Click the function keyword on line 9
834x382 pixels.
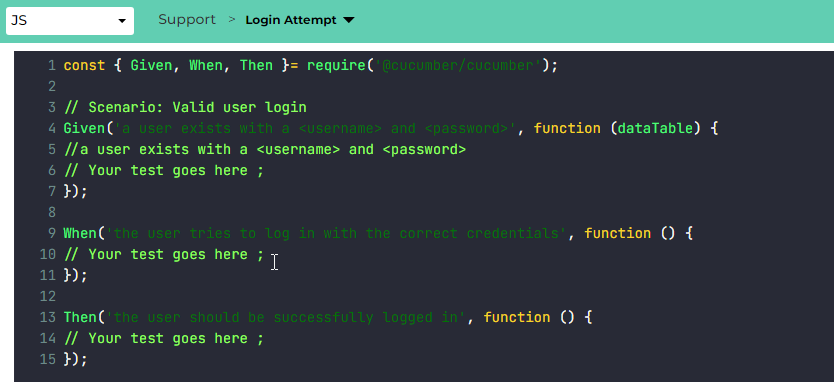618,233
